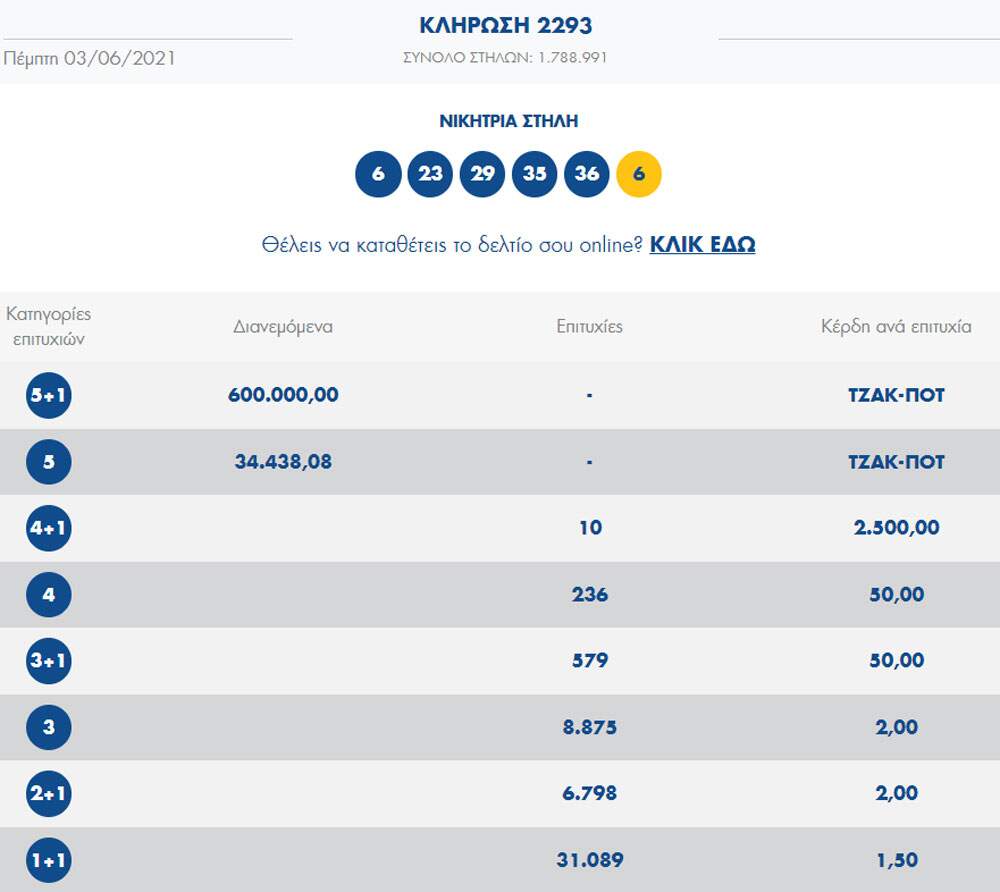
Task: Select winning number ball 36
Action: [x=587, y=174]
